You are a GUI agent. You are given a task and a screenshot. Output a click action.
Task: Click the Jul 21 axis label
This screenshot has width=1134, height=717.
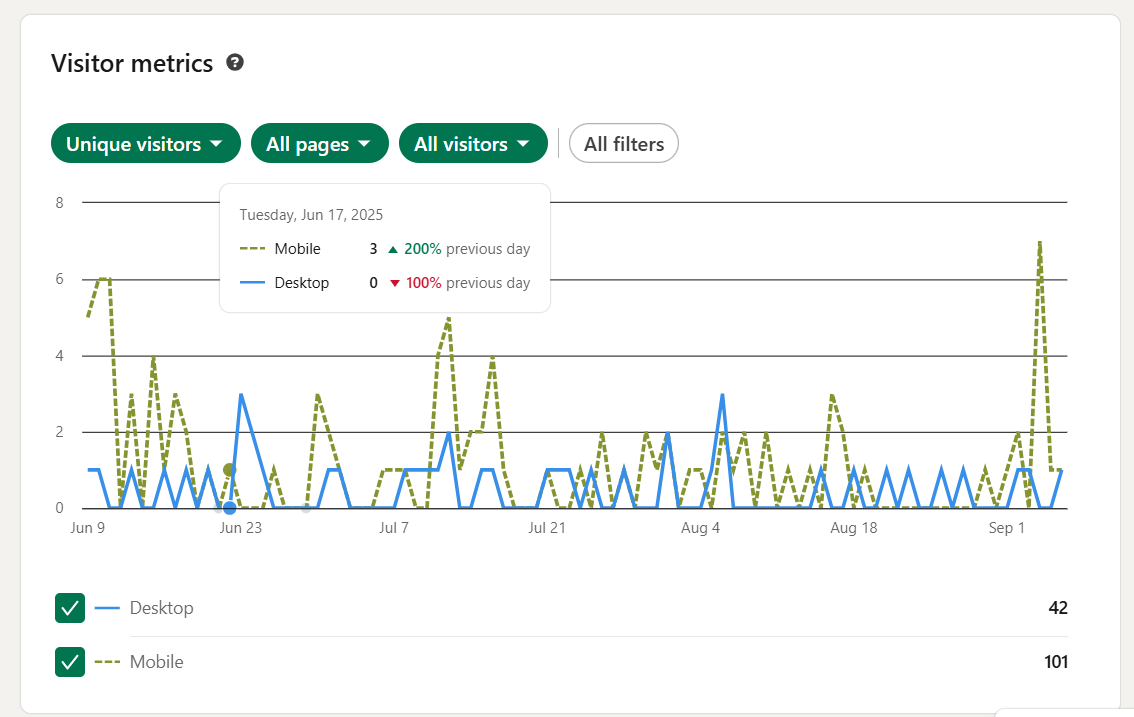pos(547,527)
